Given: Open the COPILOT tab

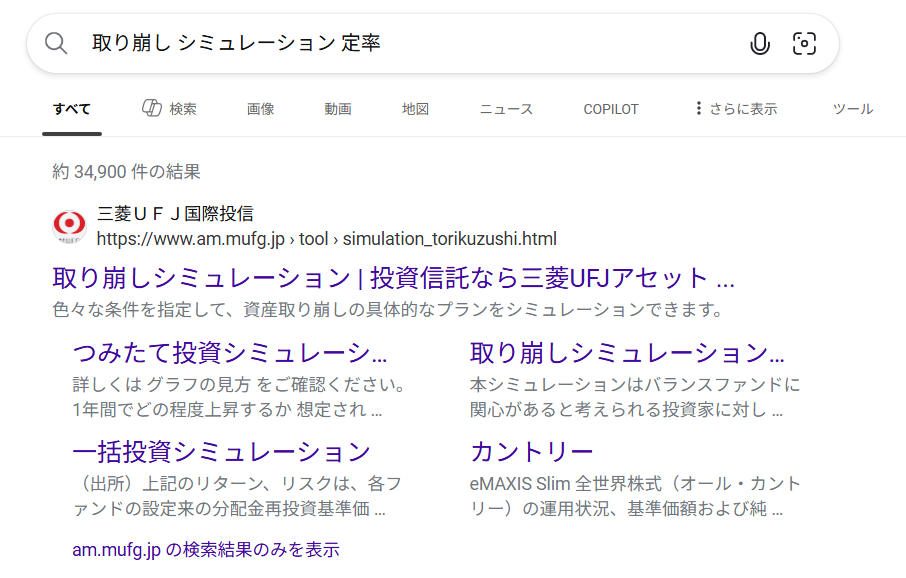Looking at the screenshot, I should 611,109.
